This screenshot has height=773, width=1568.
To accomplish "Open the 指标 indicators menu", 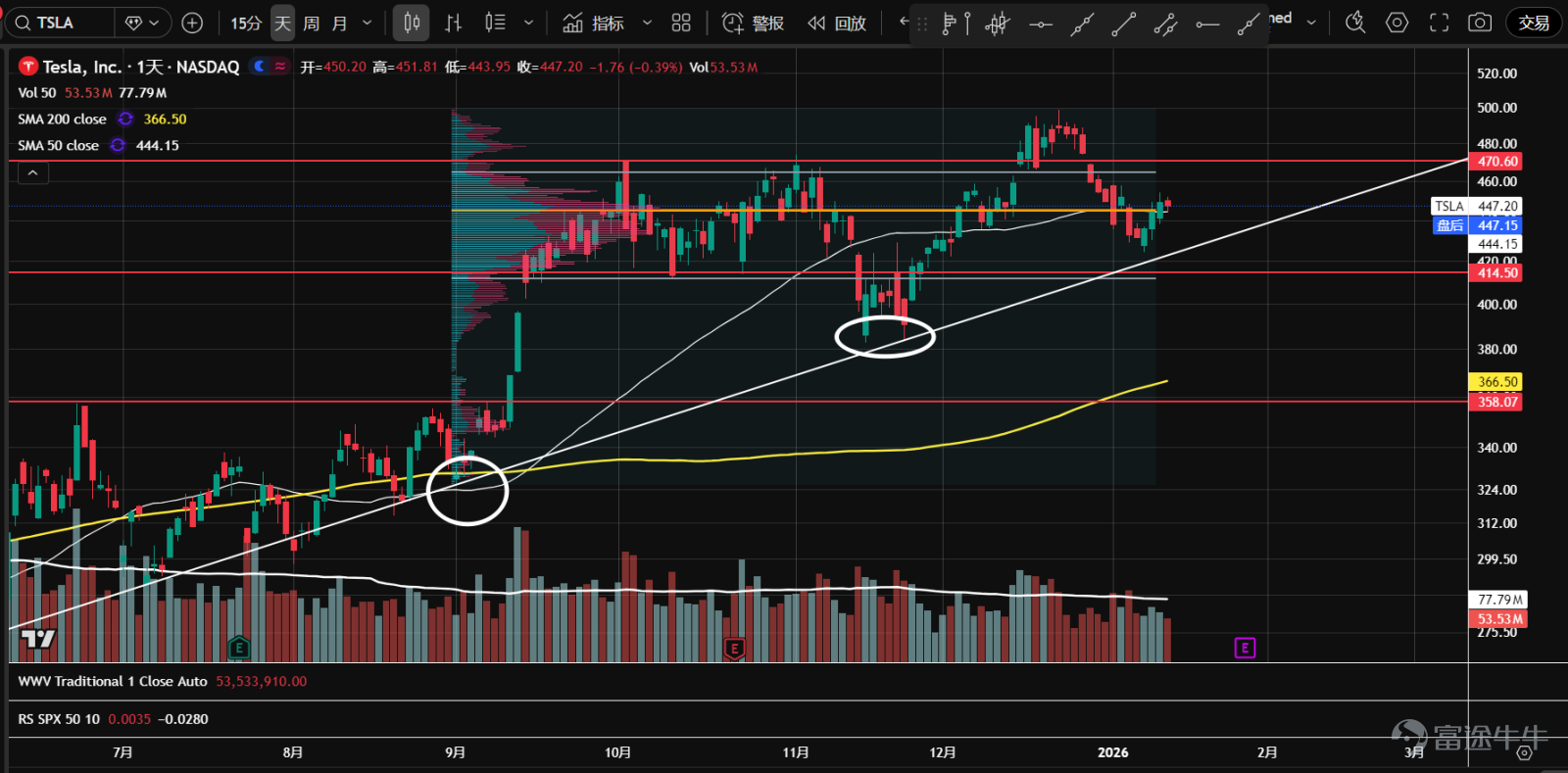I will point(594,23).
